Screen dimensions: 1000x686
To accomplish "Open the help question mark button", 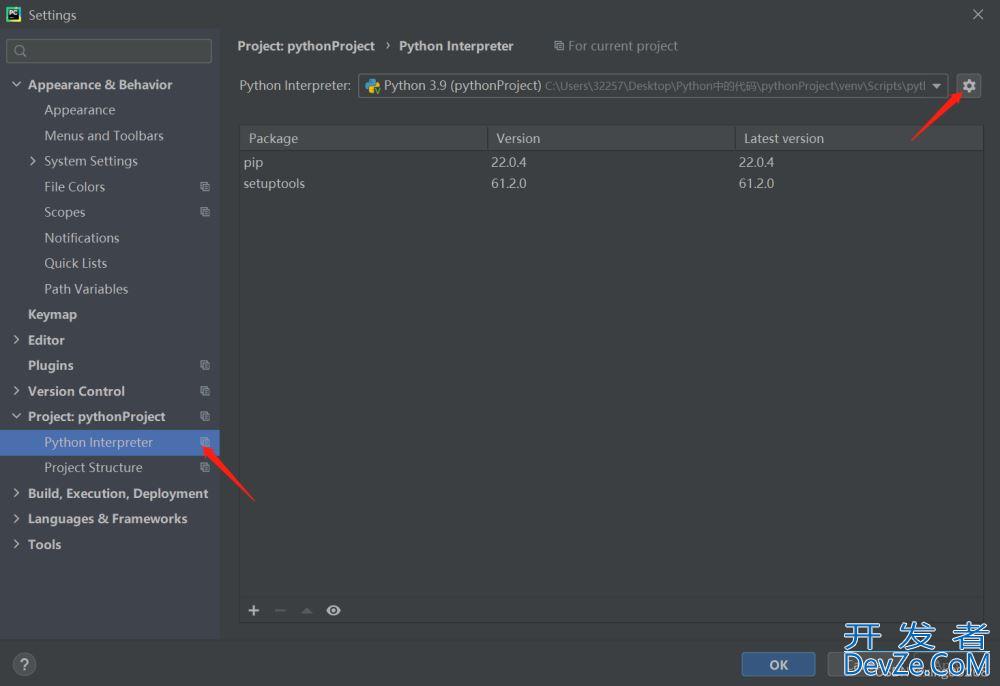I will point(24,664).
